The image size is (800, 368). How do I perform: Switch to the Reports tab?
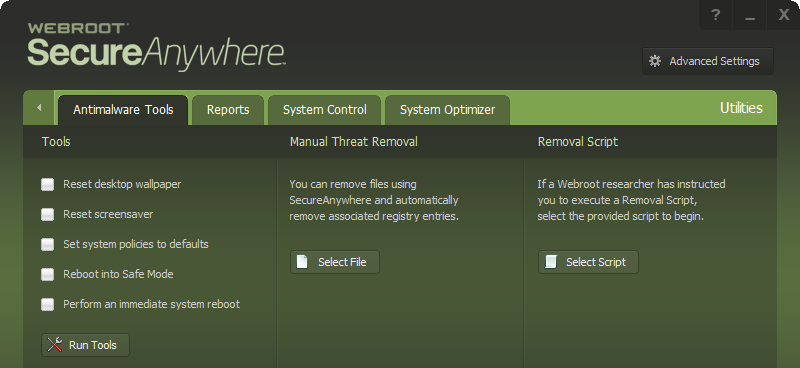pos(228,110)
